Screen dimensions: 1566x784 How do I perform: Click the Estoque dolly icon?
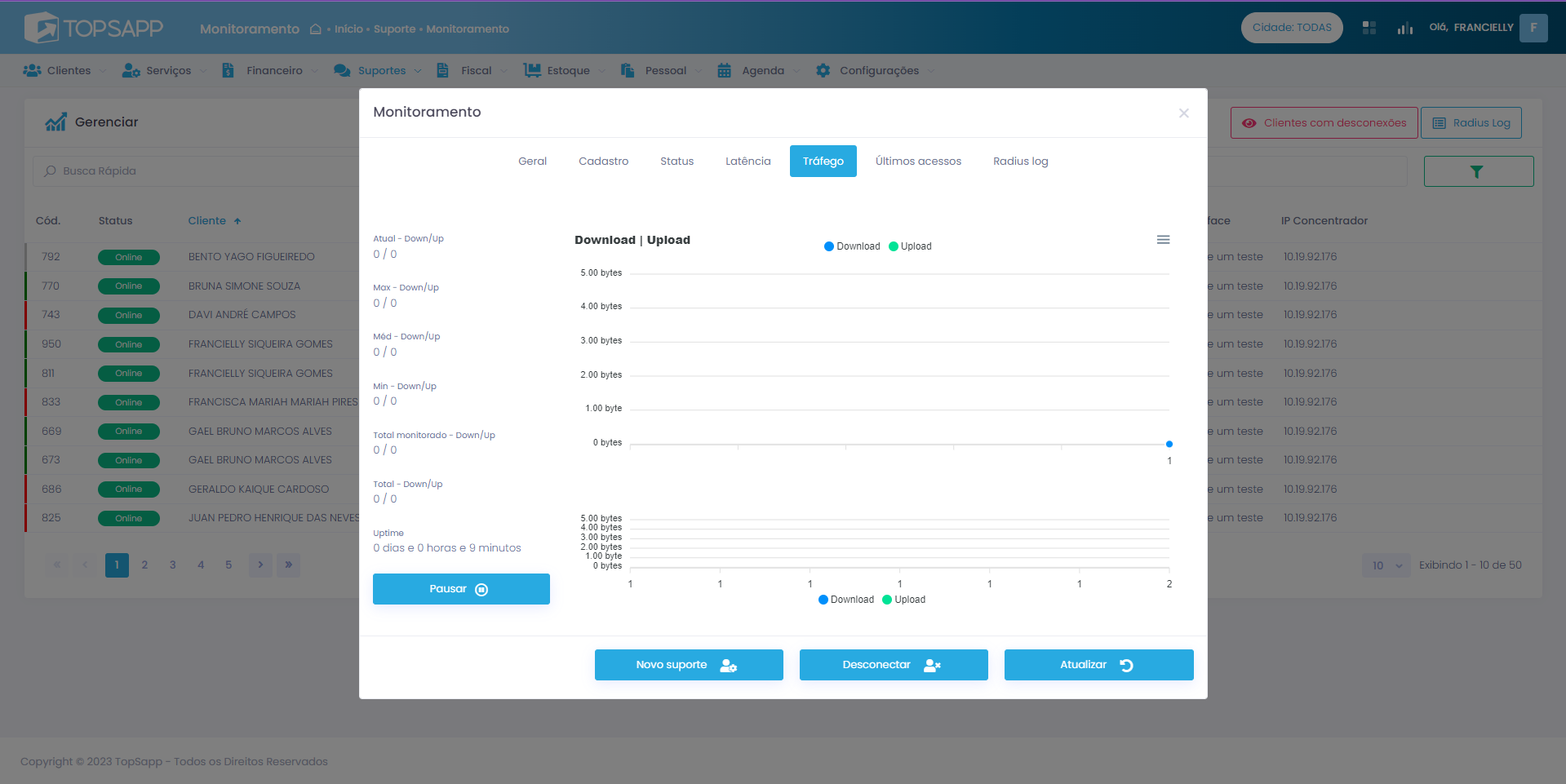pyautogui.click(x=532, y=70)
